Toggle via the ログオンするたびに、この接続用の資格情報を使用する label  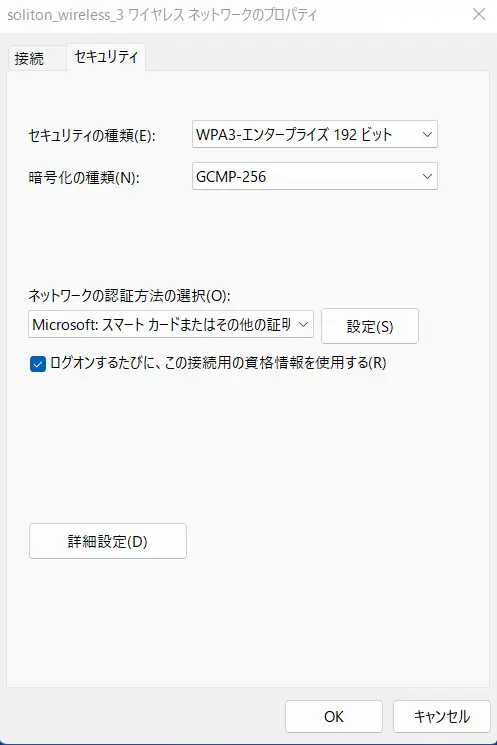[x=218, y=363]
